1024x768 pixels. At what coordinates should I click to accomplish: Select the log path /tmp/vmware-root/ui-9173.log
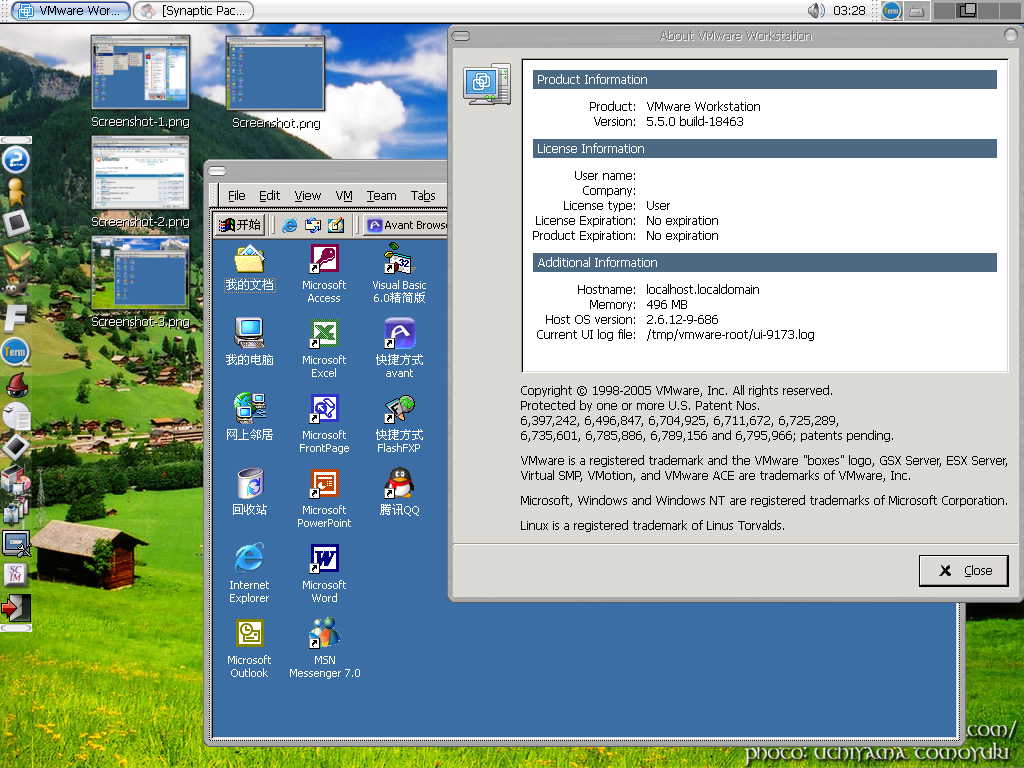pyautogui.click(x=730, y=334)
